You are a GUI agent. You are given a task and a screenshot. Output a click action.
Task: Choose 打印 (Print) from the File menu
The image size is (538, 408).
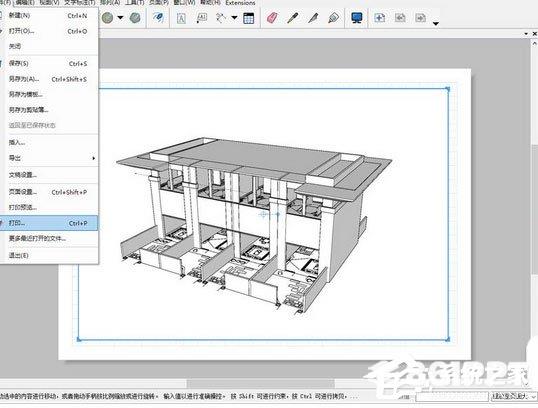coord(49,223)
